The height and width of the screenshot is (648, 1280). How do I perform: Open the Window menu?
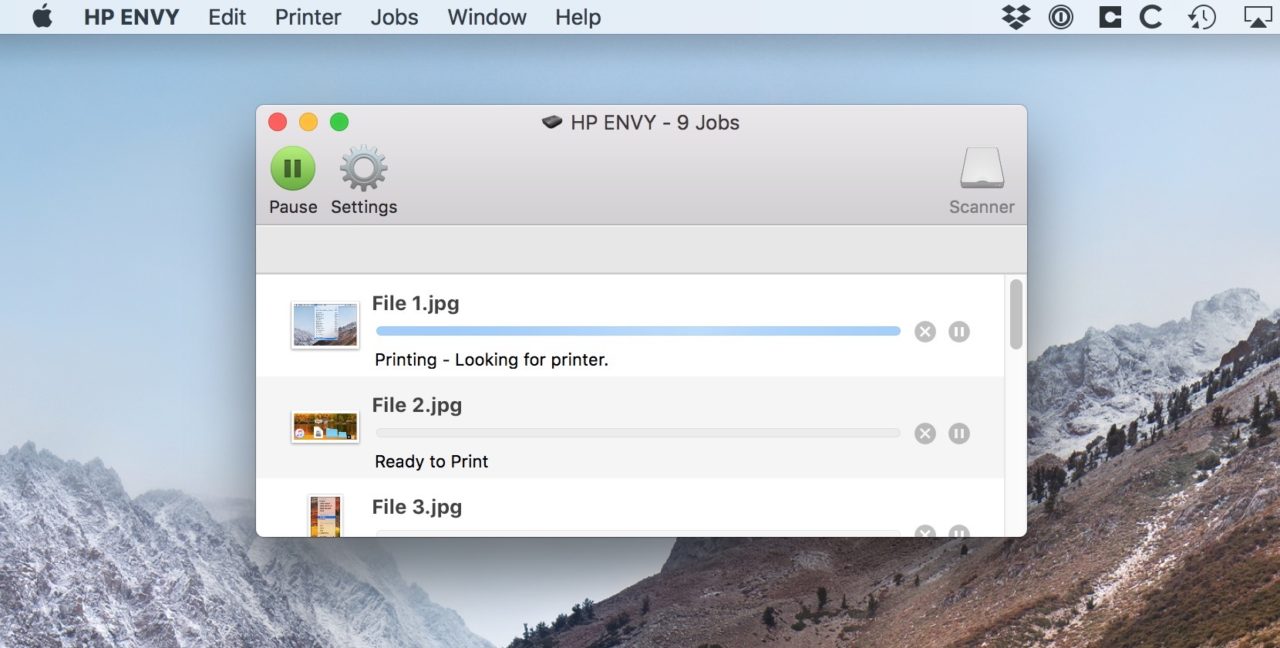coord(487,17)
